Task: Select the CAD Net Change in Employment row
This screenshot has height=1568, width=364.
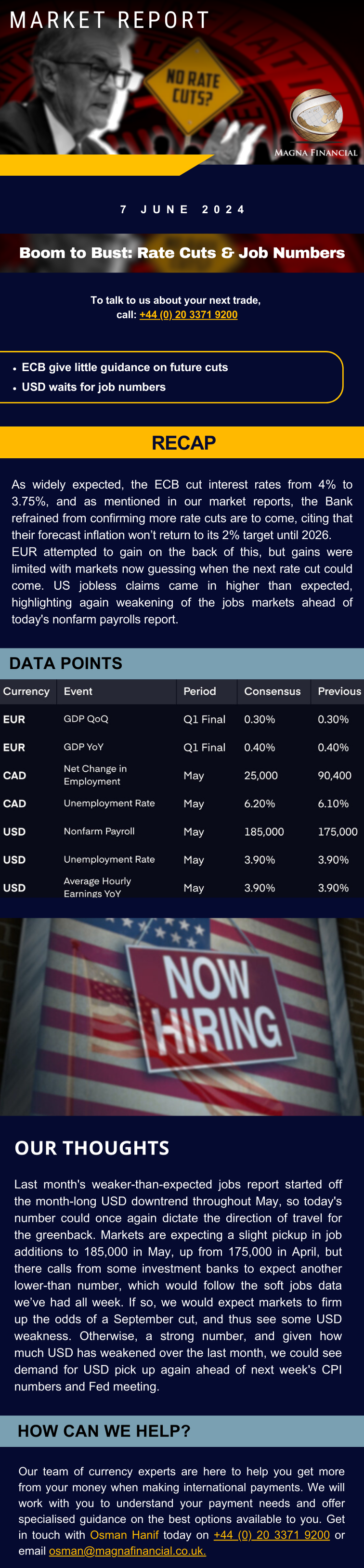Action: (182, 776)
